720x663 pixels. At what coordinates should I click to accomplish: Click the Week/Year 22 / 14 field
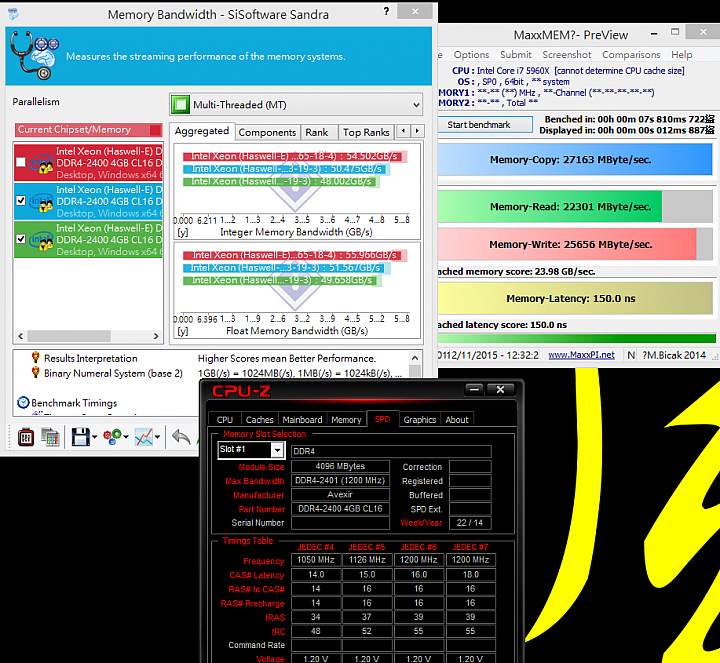tap(470, 523)
